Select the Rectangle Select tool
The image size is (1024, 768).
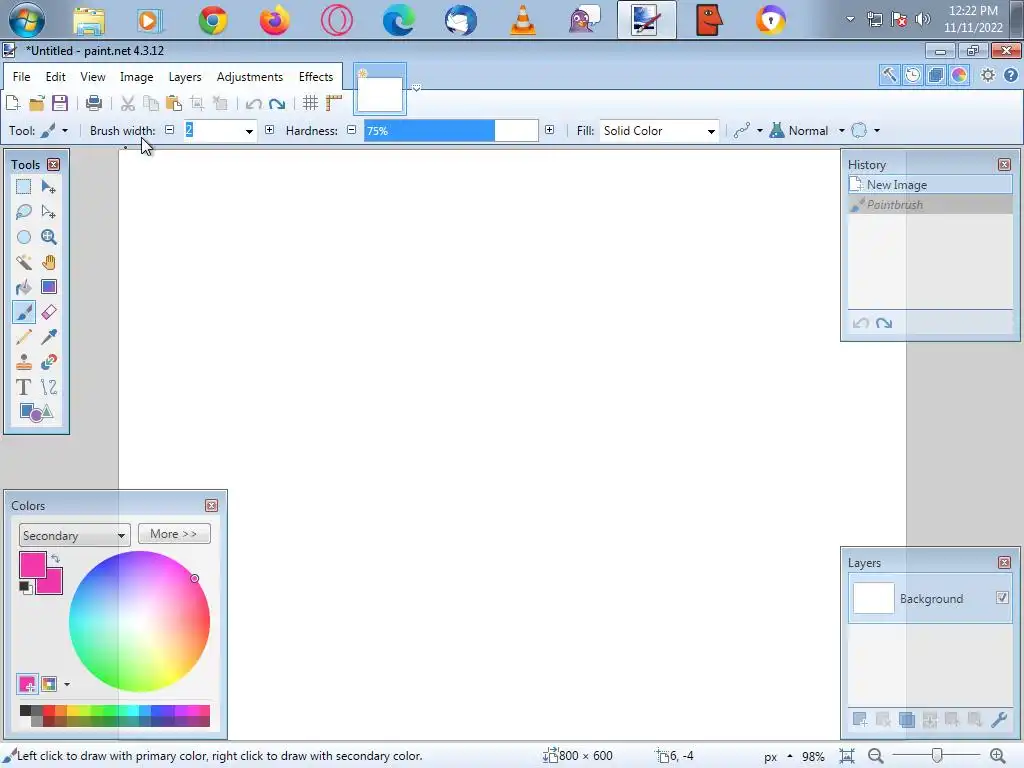(x=24, y=187)
